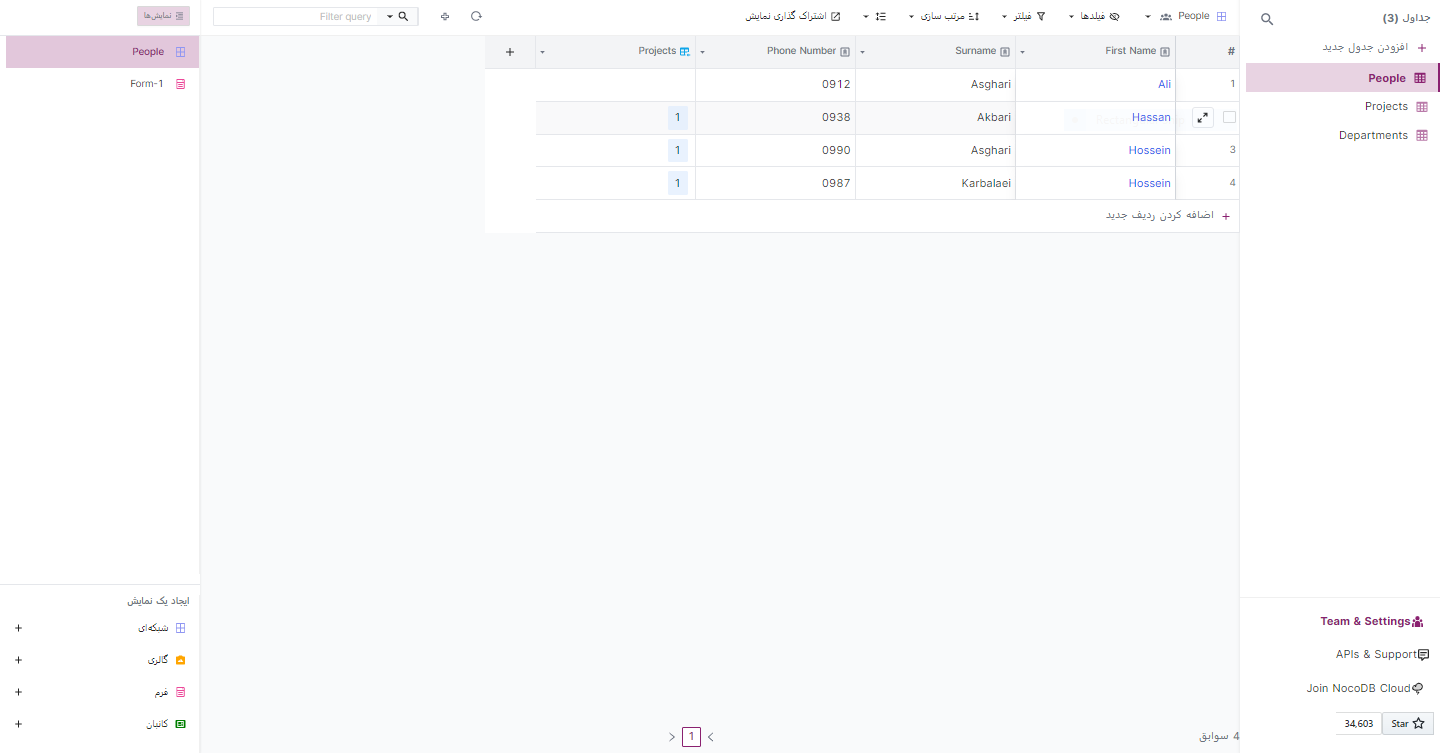Toggle the نمایش‌ها views panel button
The image size is (1440, 753).
click(162, 15)
